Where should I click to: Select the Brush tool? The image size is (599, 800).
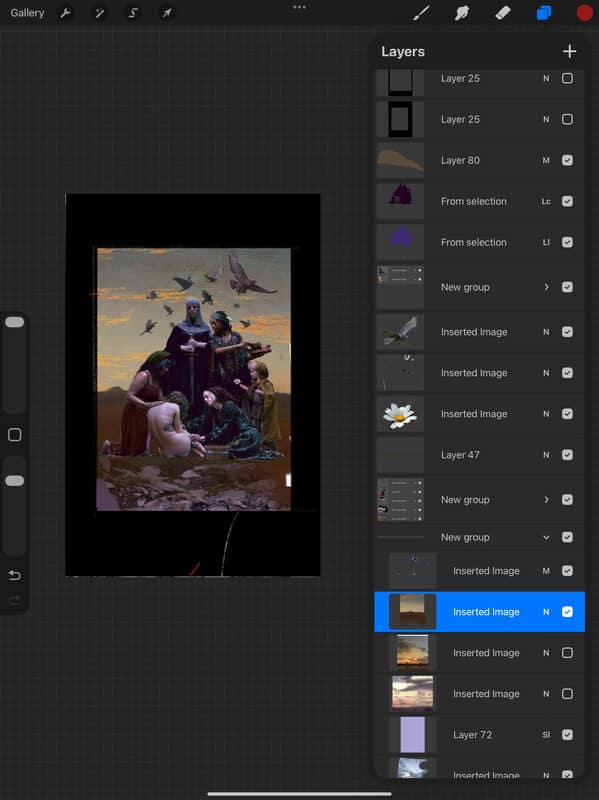tap(421, 13)
